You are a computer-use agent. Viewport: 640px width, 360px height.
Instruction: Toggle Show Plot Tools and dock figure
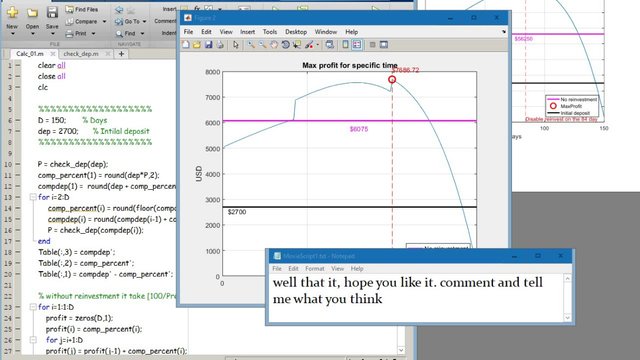384,44
